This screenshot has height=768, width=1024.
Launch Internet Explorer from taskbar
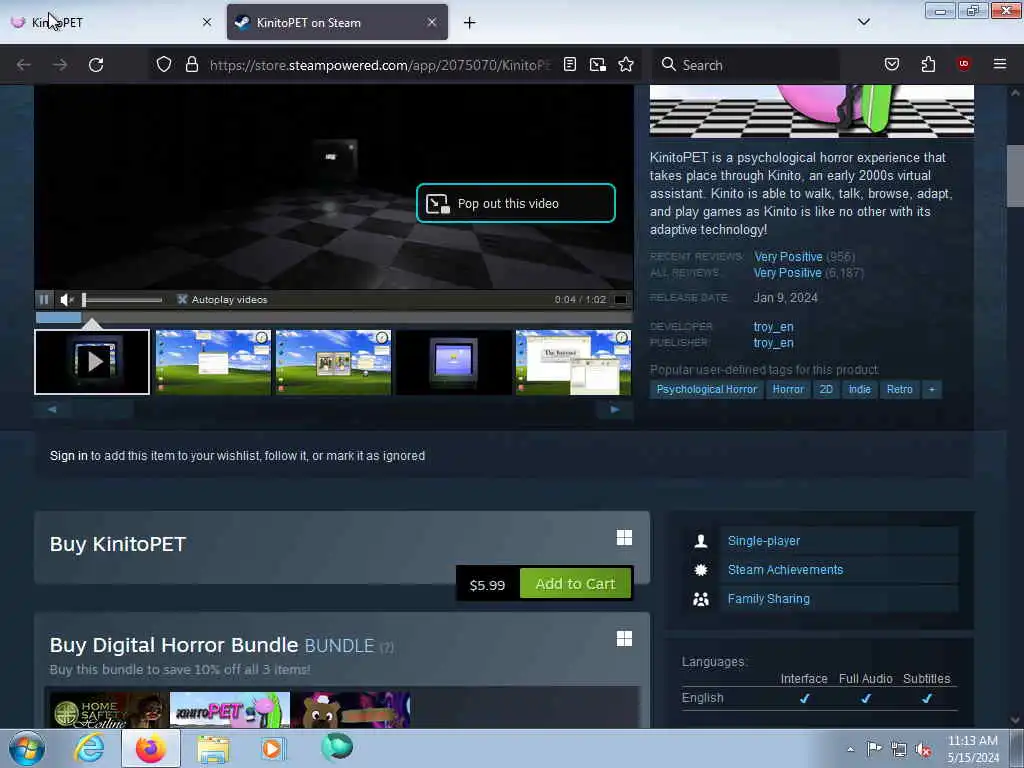(89, 748)
